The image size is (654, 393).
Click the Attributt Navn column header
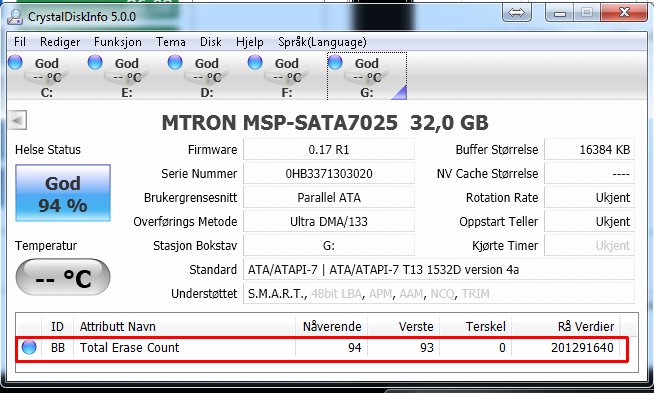(x=184, y=326)
